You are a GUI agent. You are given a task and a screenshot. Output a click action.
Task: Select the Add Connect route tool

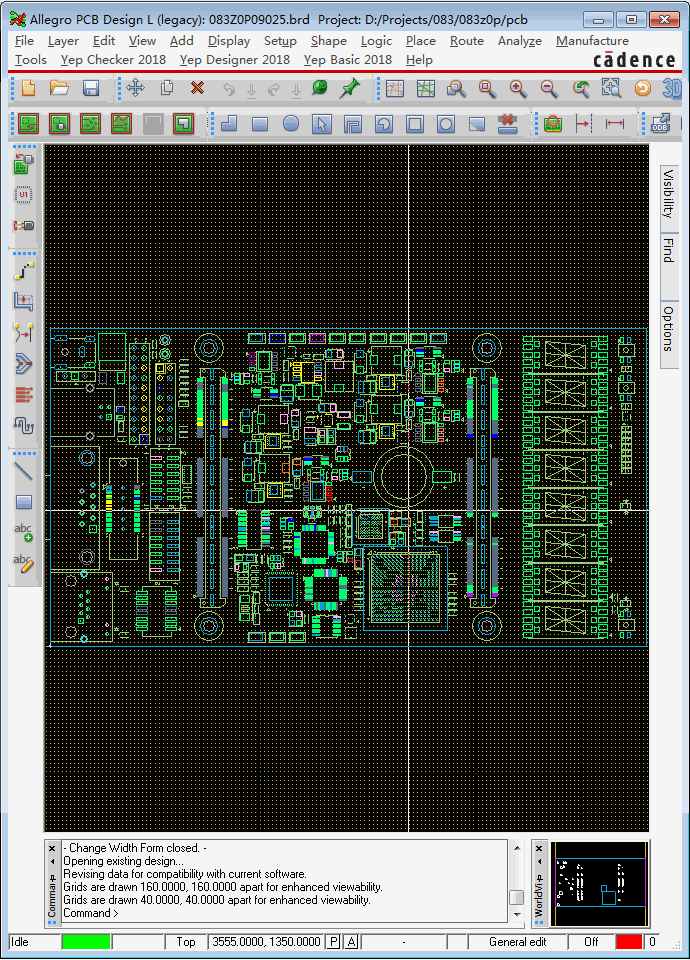(24, 271)
